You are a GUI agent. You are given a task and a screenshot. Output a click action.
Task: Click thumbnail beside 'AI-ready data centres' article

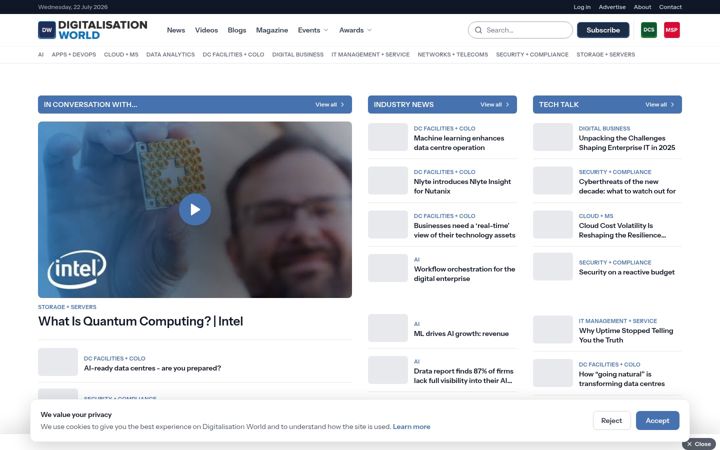[58, 362]
